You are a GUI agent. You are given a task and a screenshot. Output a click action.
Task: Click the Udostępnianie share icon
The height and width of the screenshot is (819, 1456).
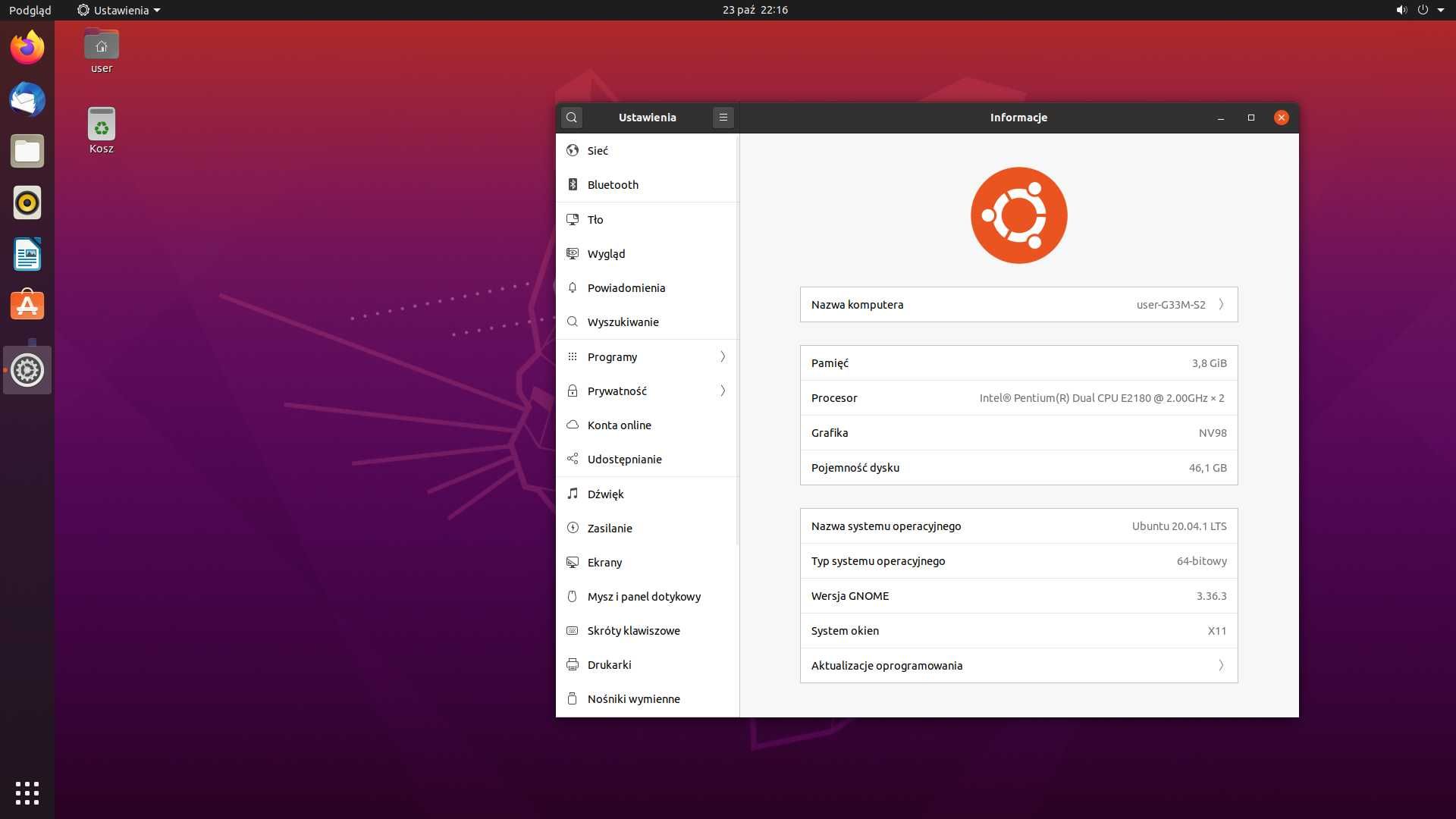(x=573, y=459)
